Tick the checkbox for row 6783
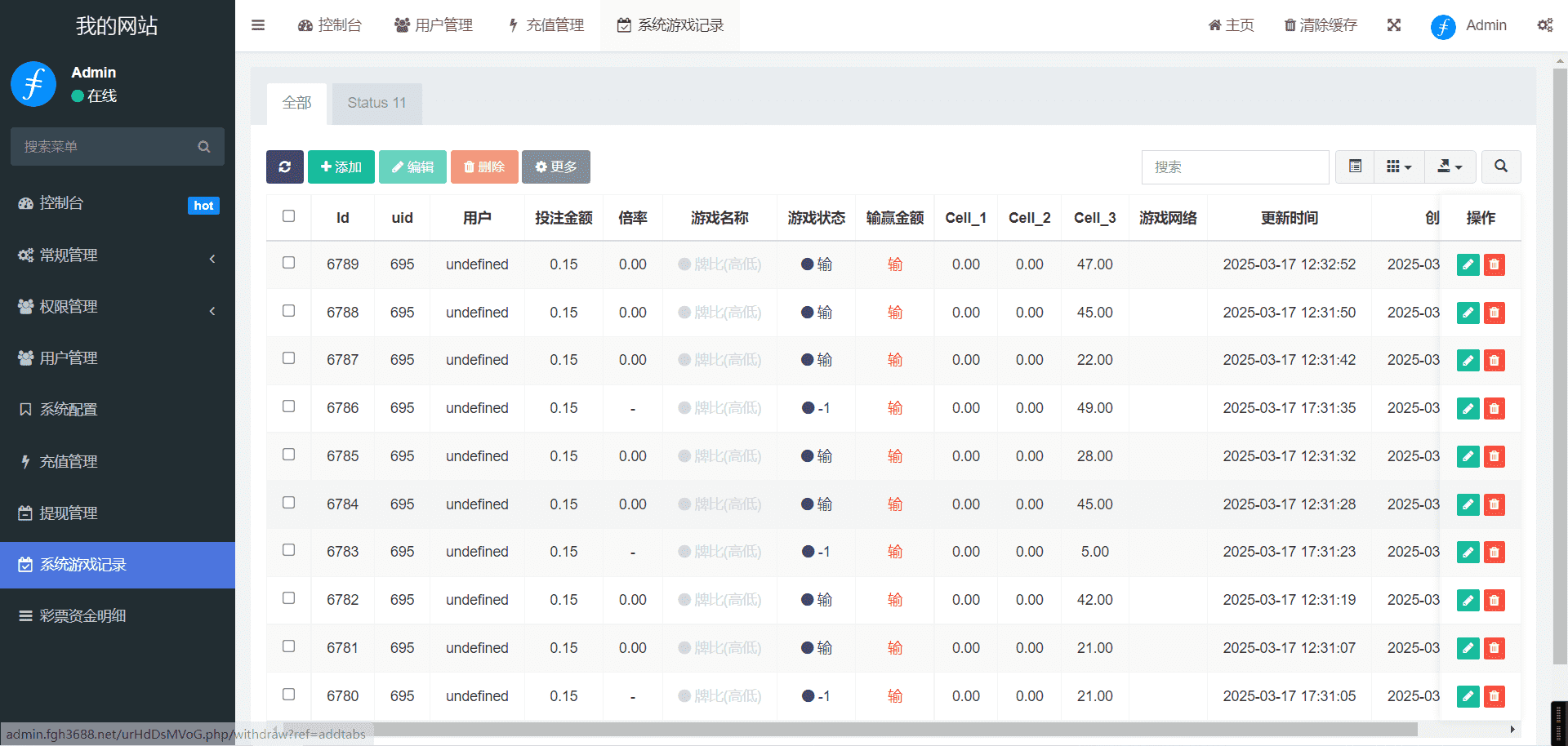 pos(288,550)
